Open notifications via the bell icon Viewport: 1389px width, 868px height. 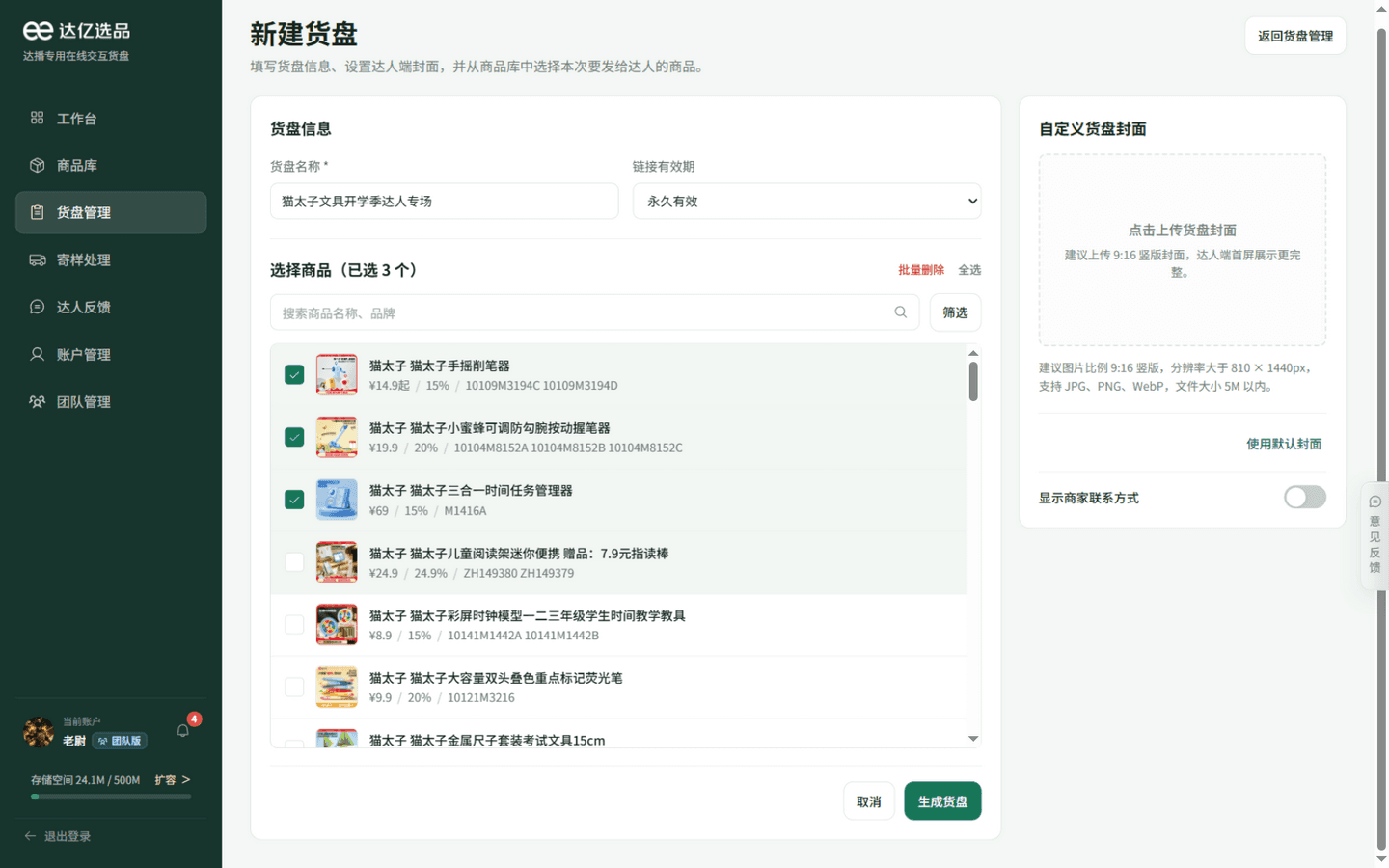182,731
